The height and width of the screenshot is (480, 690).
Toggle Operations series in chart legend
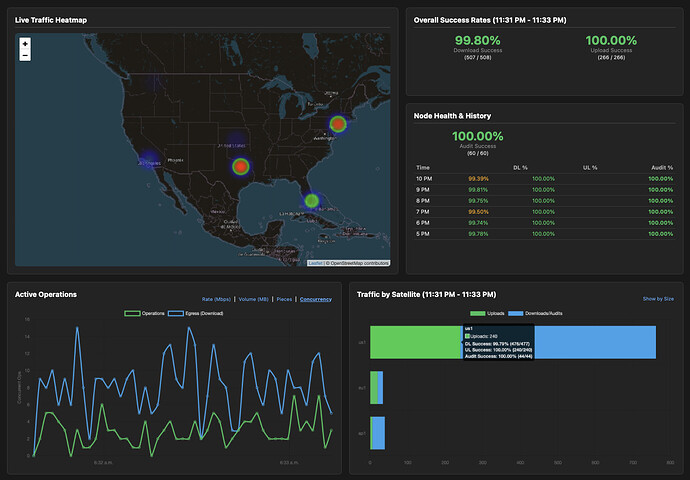click(146, 313)
